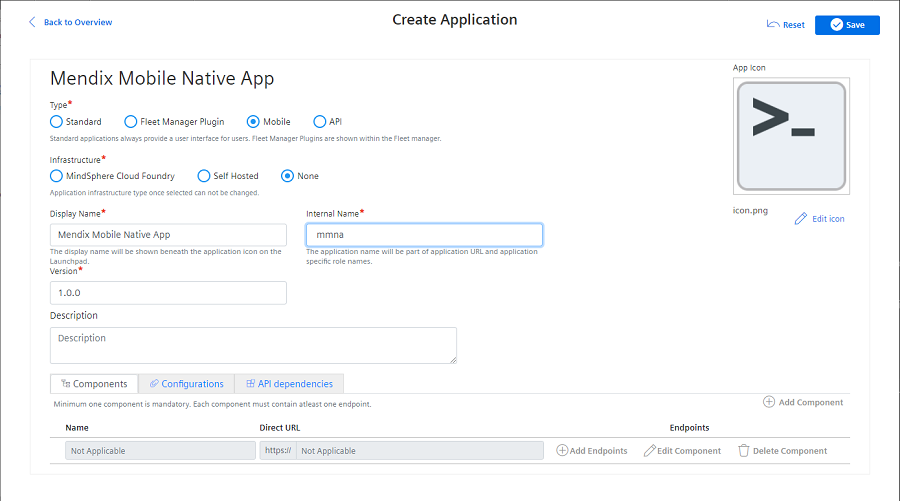The height and width of the screenshot is (501, 900).
Task: Click into the Version field
Action: coord(168,293)
